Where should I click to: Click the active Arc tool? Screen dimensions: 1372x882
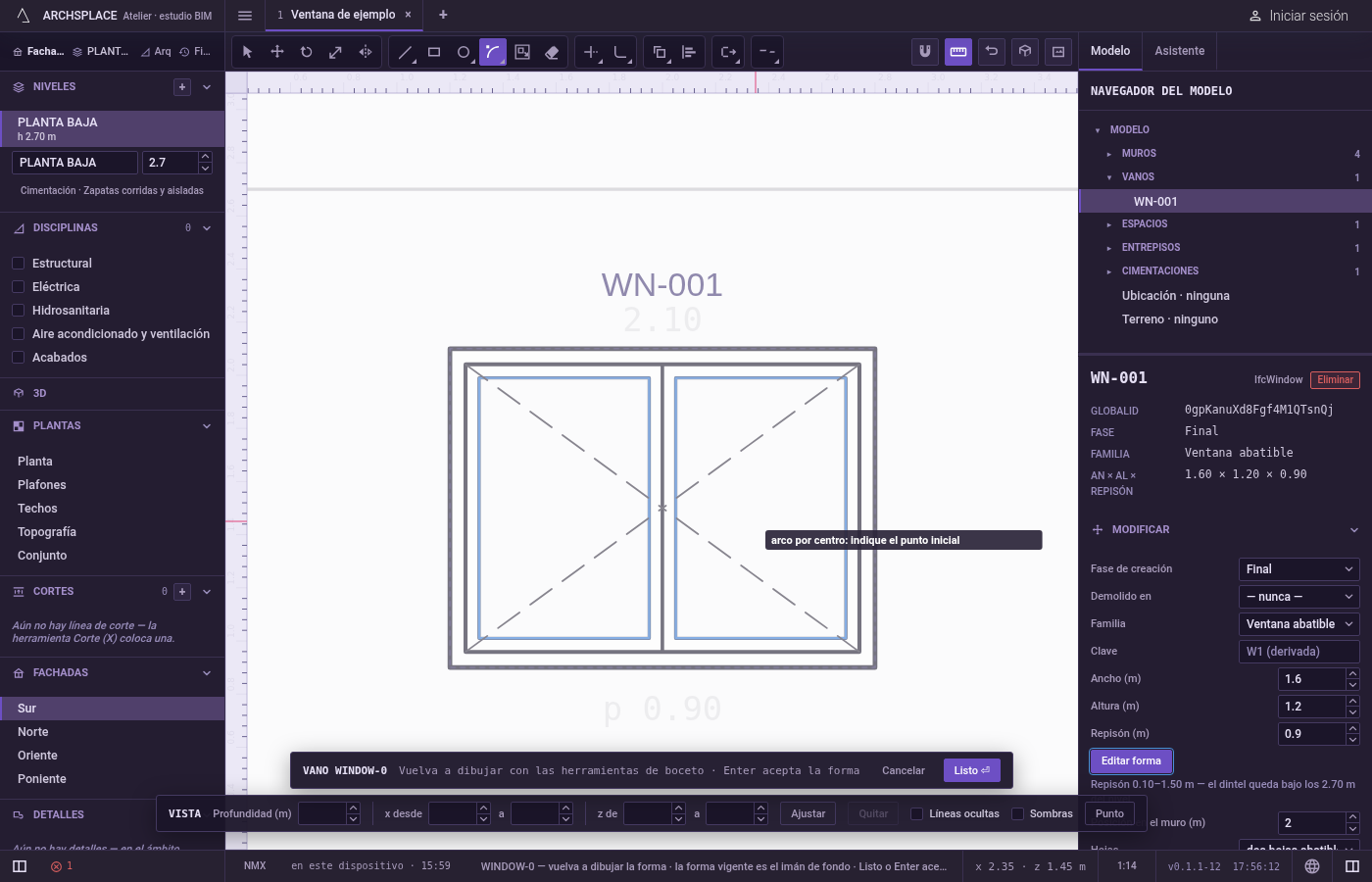pos(493,52)
